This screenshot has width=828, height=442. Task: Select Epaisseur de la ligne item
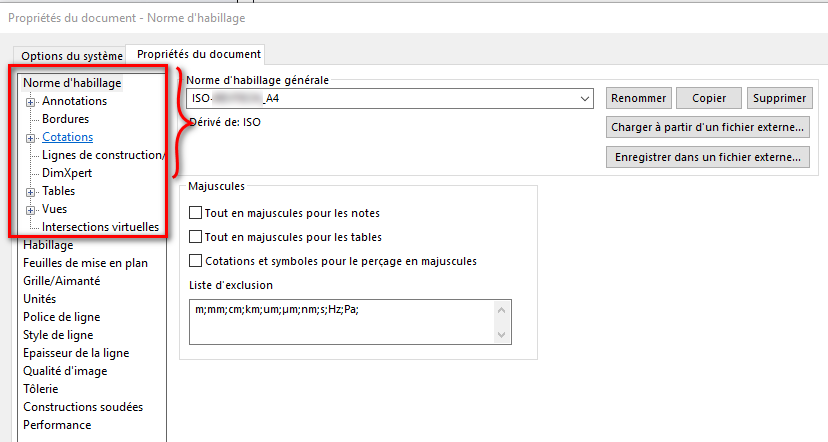[76, 353]
